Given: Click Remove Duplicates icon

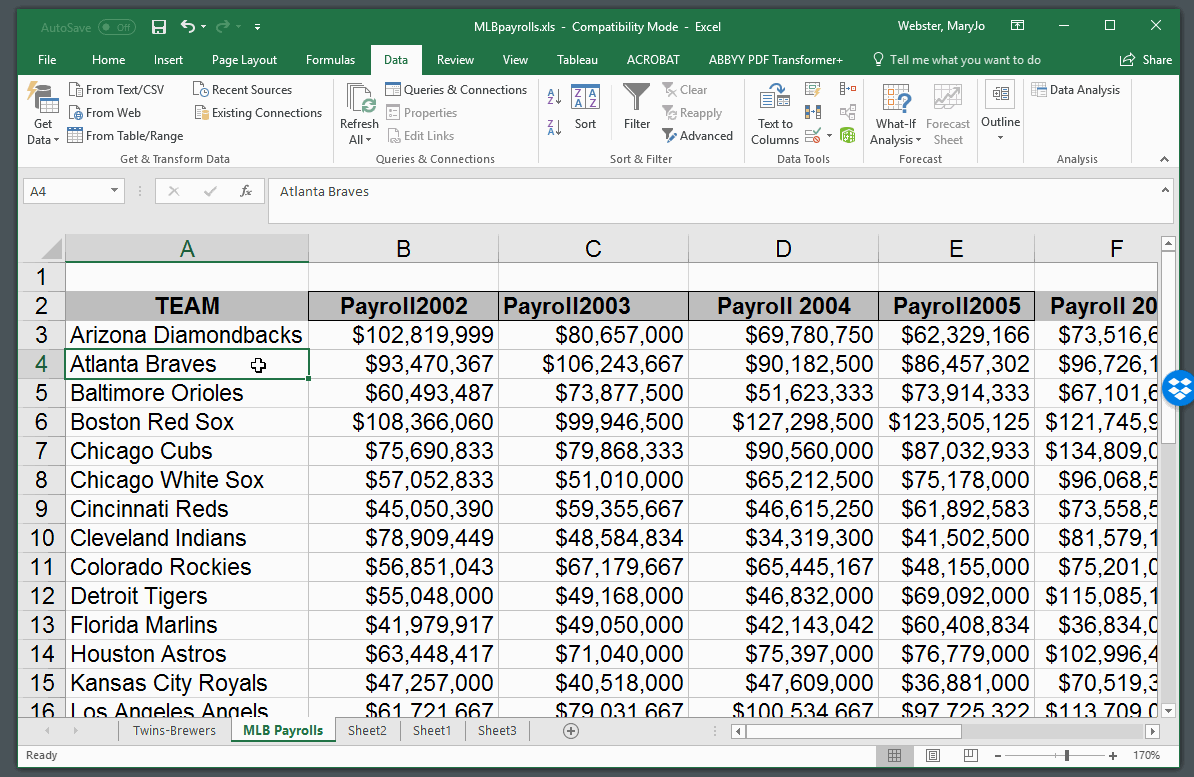Looking at the screenshot, I should point(812,113).
